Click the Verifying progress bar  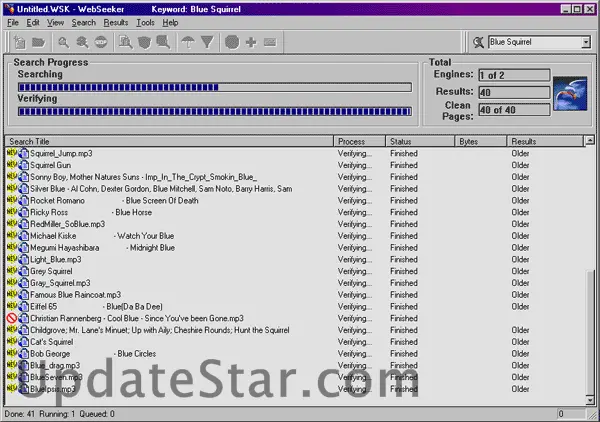215,111
